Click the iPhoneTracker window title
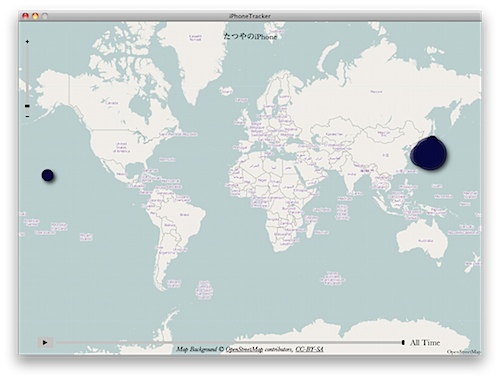This screenshot has height=380, width=500. click(250, 16)
